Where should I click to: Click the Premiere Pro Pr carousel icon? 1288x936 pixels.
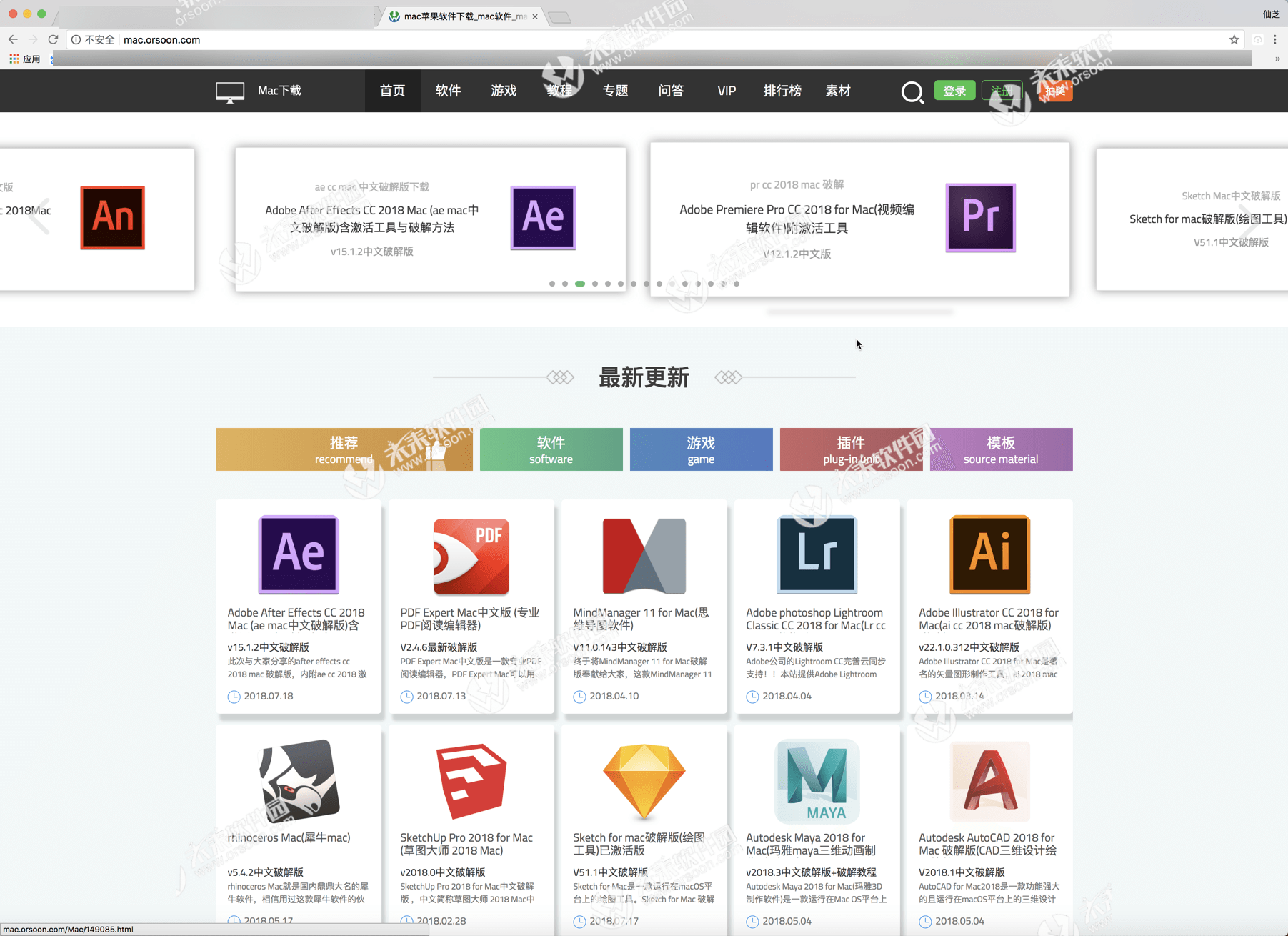point(980,217)
